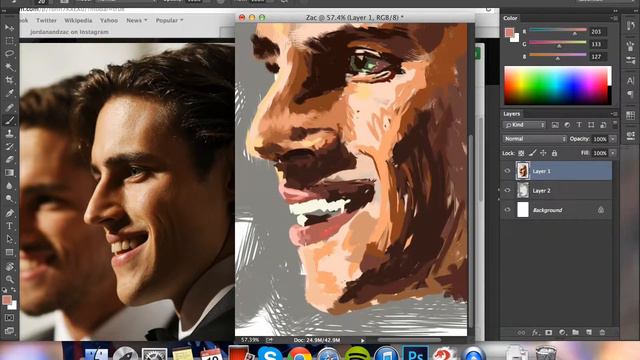Select the Rectangle shape tool
This screenshot has height=360, width=640.
[9, 252]
